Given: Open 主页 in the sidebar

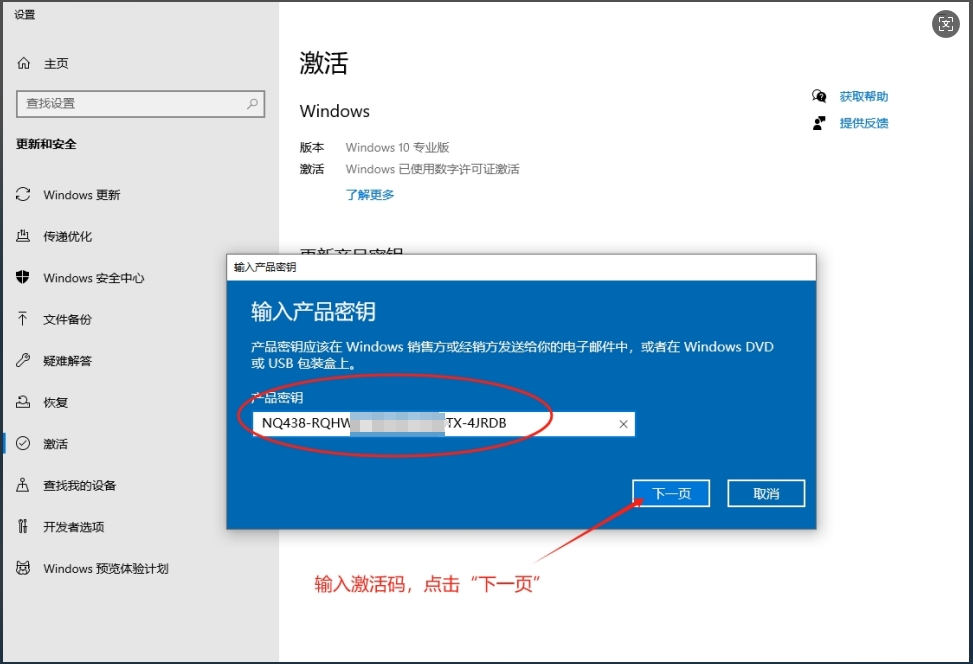Looking at the screenshot, I should 56,63.
